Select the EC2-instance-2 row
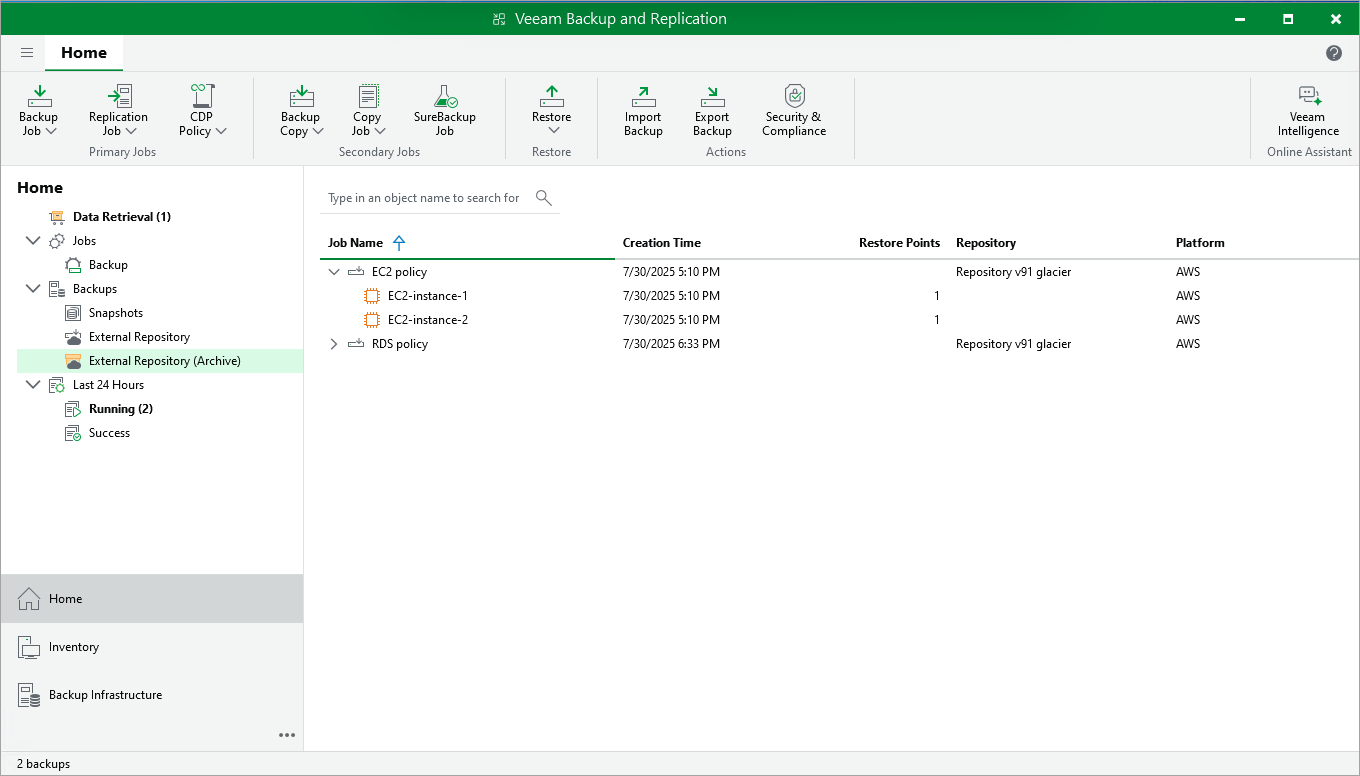 click(839, 320)
